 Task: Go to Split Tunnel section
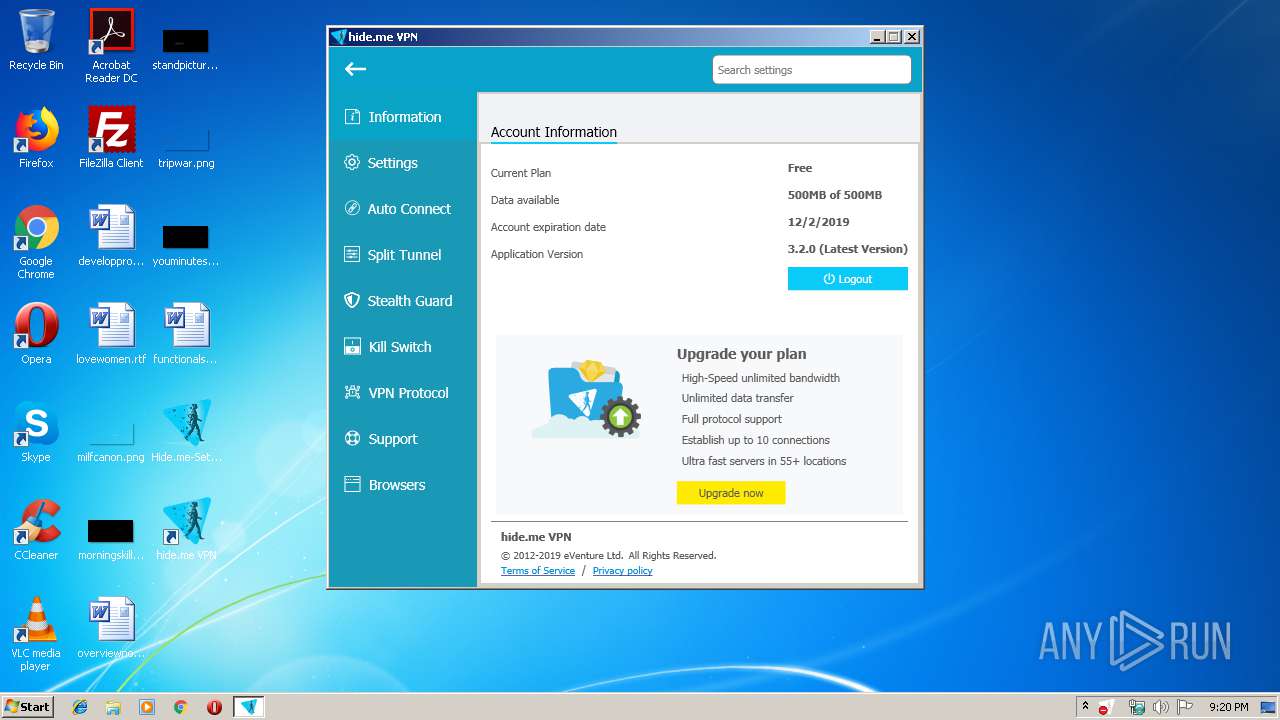coord(403,255)
